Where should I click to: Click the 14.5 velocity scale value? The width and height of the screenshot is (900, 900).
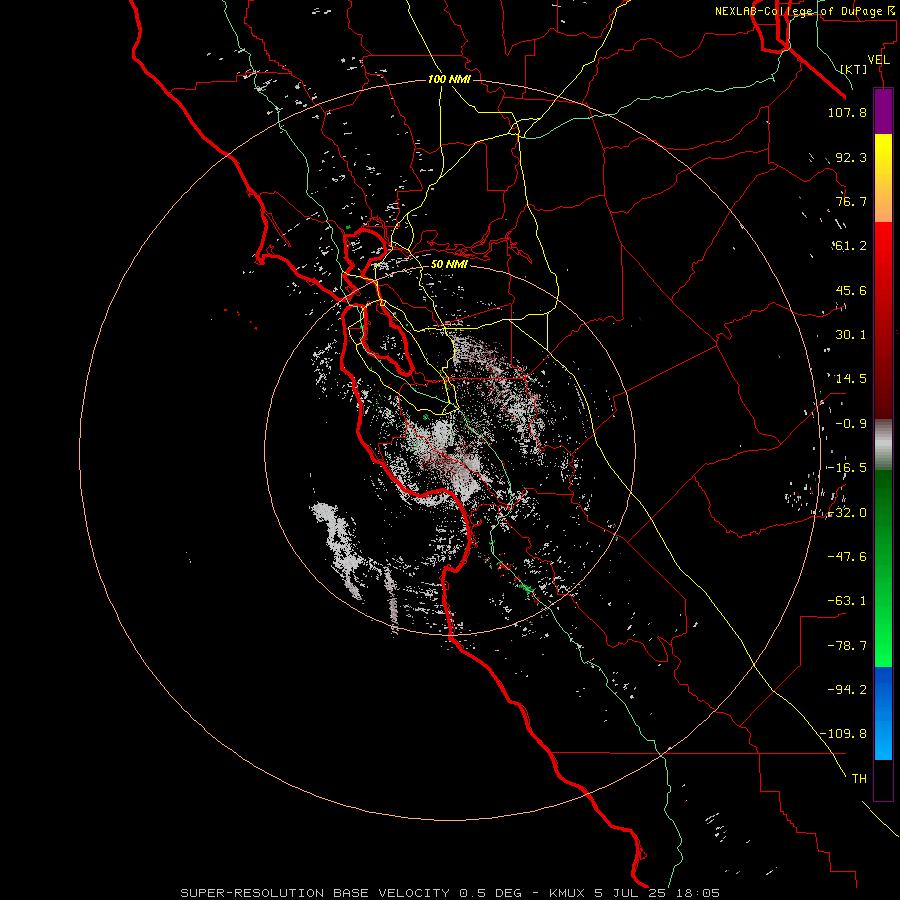(851, 379)
